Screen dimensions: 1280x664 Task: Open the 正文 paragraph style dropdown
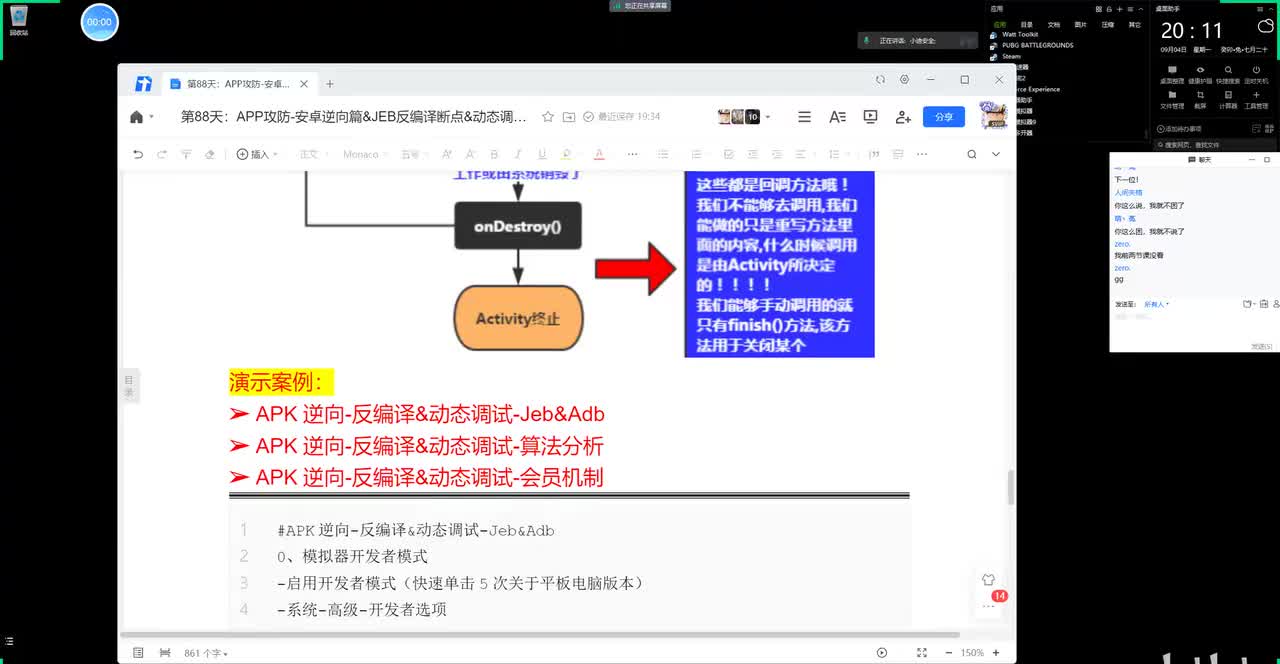312,154
